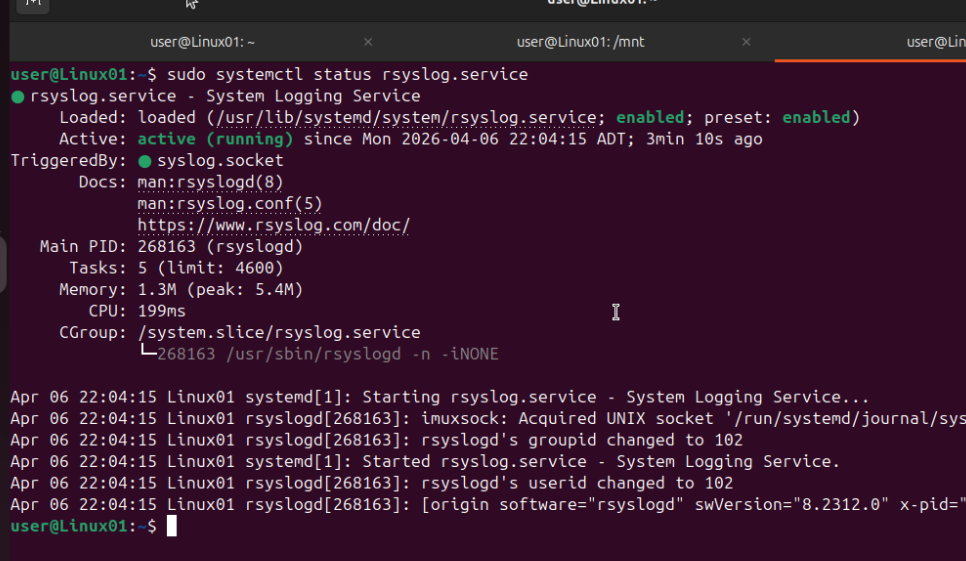The height and width of the screenshot is (561, 966).
Task: Click the bottom prompt cursor after user@Linux01:~$
Action: tap(171, 526)
